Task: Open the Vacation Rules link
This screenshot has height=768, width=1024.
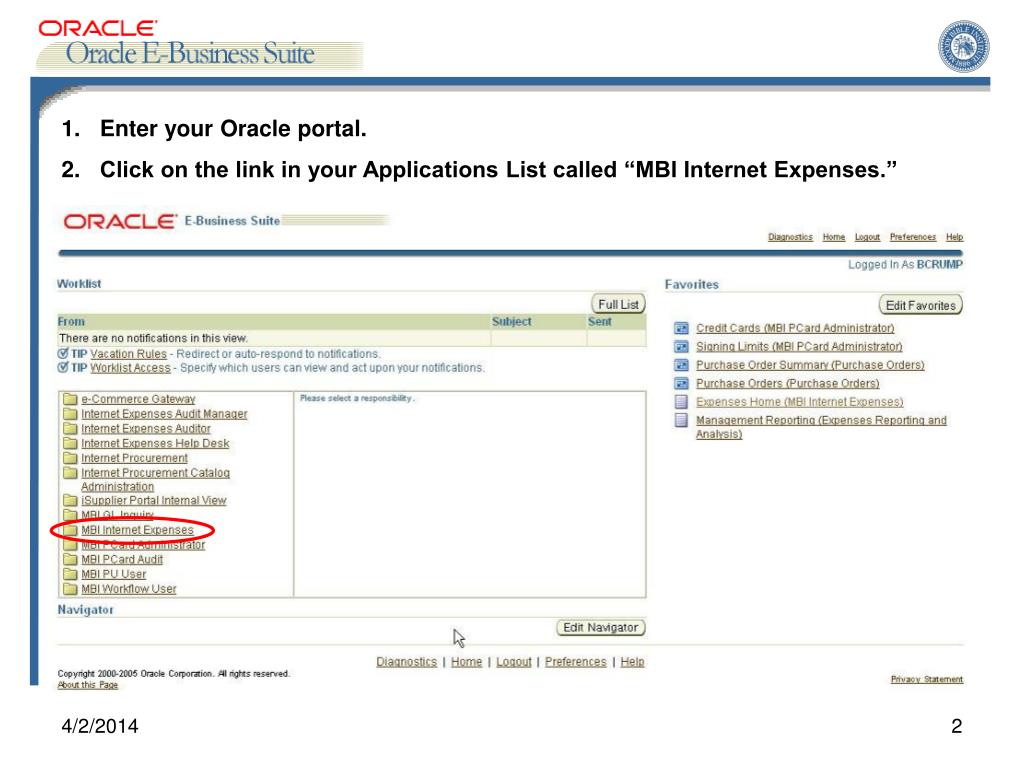Action: [128, 353]
